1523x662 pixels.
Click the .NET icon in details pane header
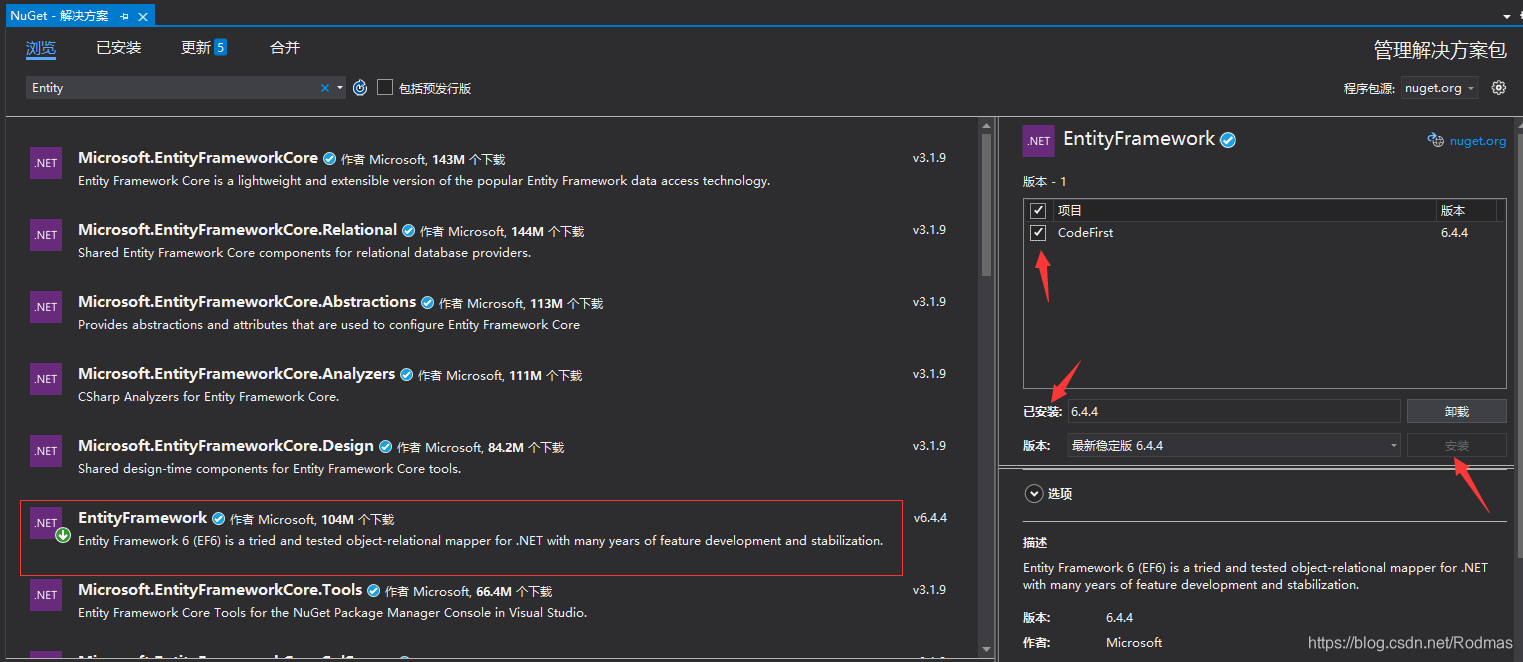[x=1039, y=141]
